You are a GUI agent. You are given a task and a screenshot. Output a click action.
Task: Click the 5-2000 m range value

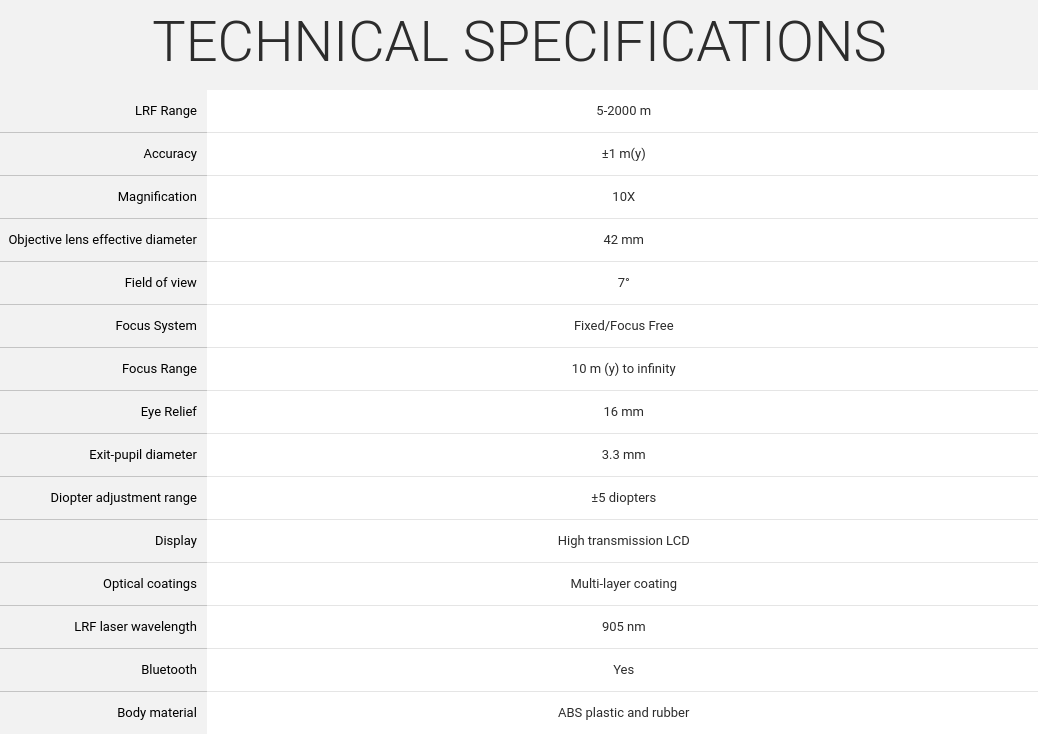624,111
